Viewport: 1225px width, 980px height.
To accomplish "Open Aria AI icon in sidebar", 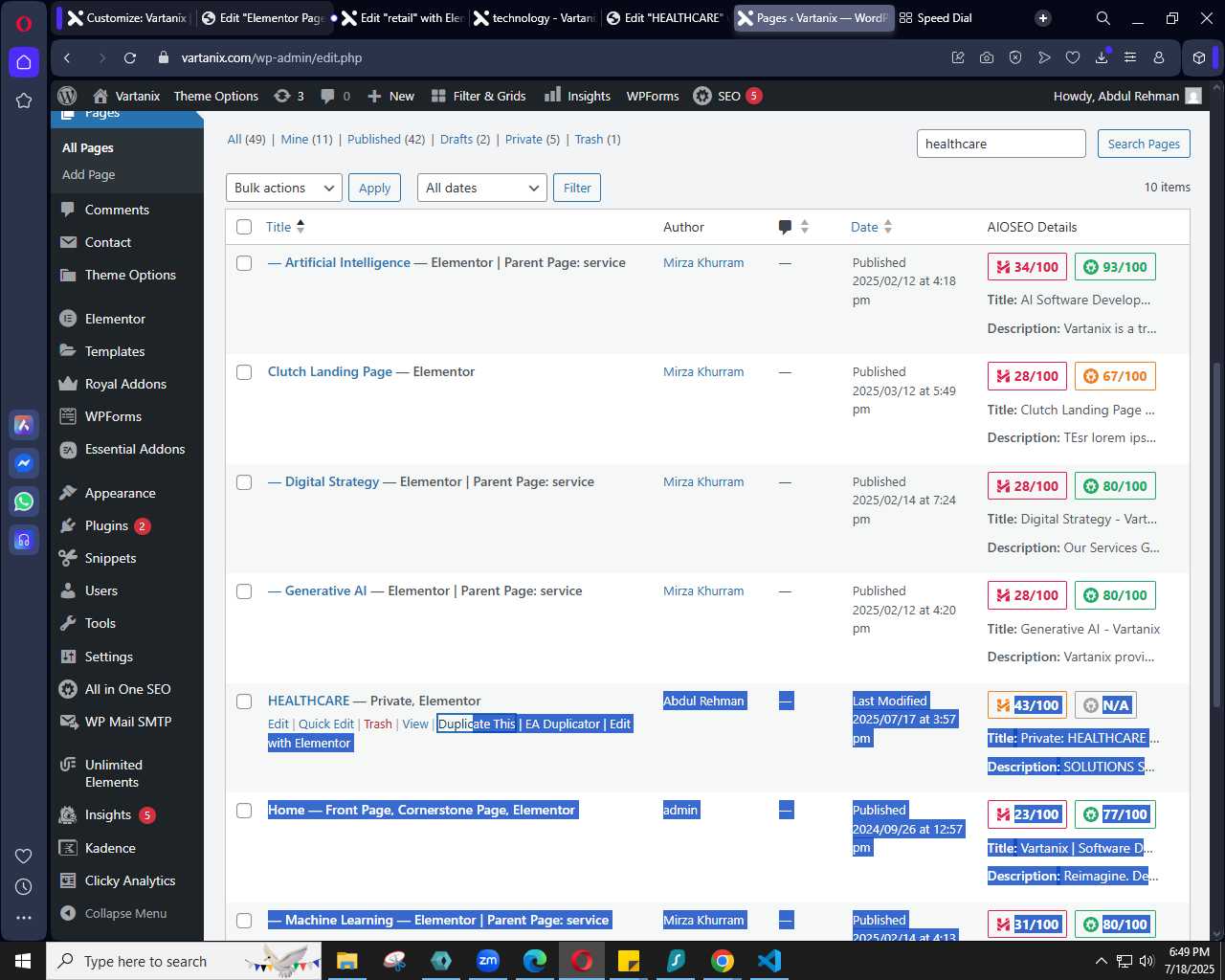I will coord(24,425).
